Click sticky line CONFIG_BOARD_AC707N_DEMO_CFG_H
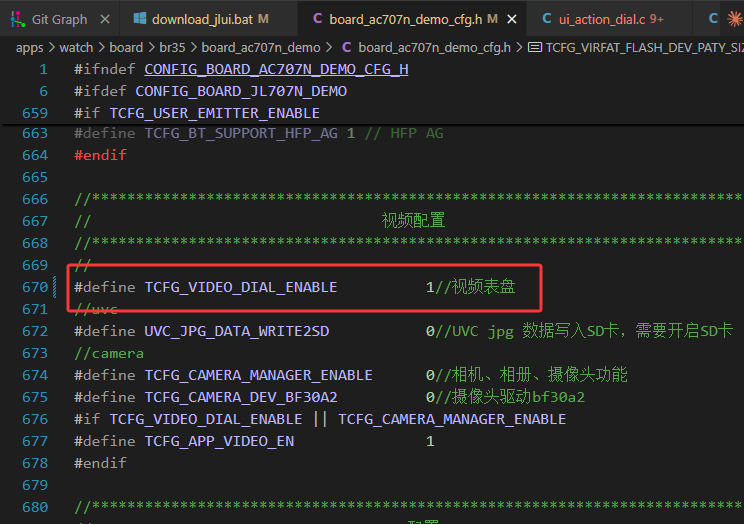744x524 pixels. (x=276, y=69)
